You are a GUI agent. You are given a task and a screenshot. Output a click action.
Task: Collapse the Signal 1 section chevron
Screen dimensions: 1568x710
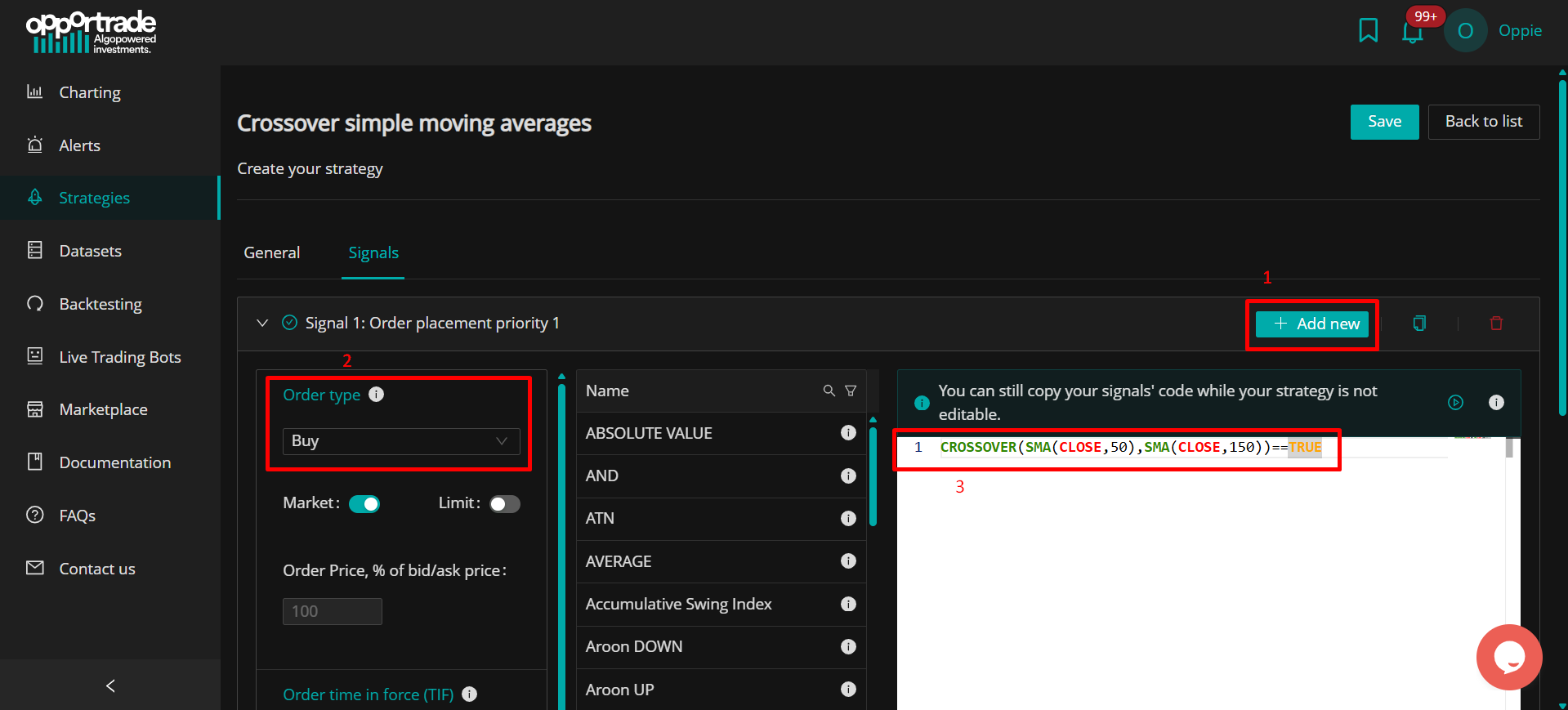(x=262, y=323)
